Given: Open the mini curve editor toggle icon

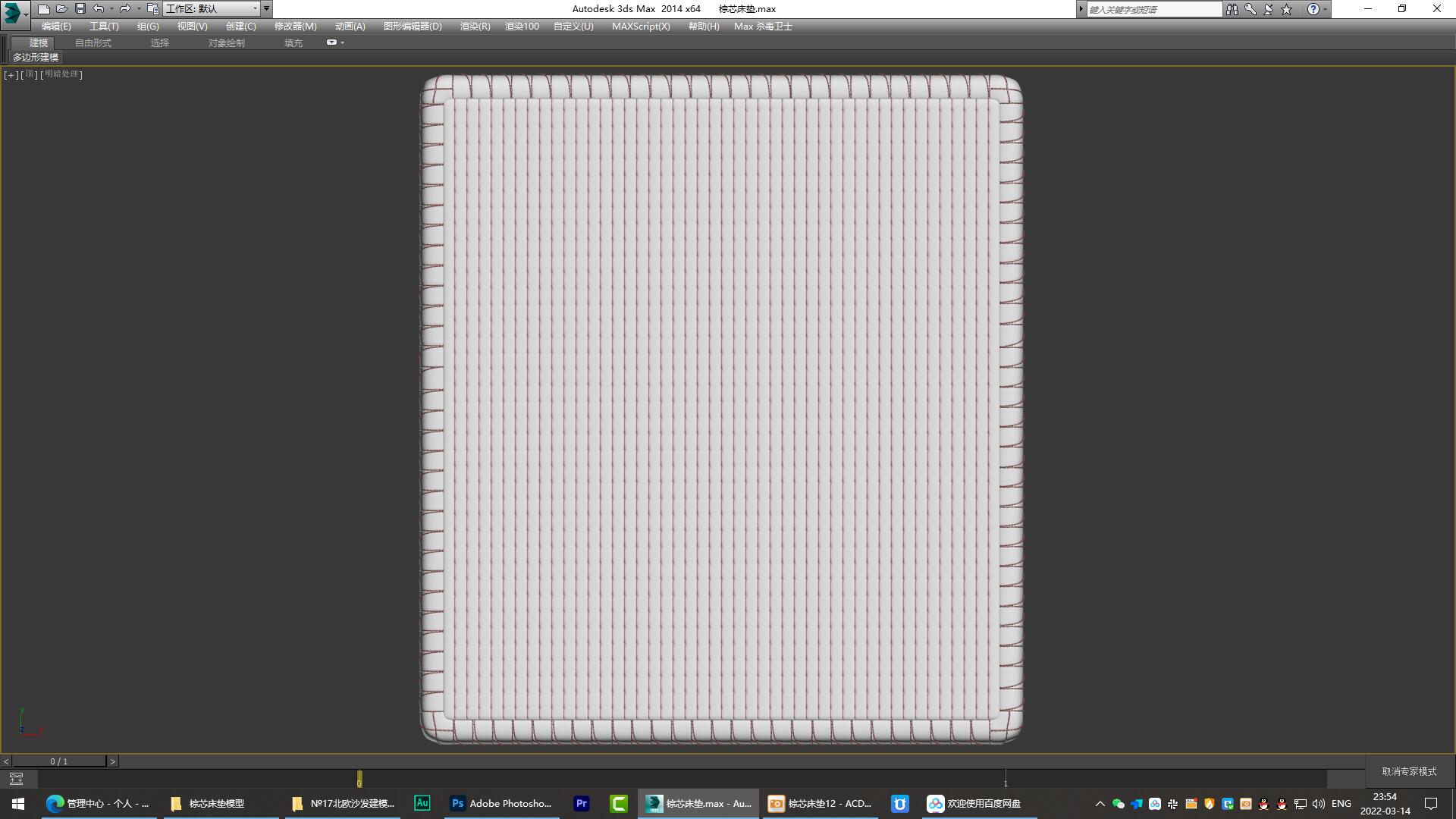Looking at the screenshot, I should click(x=16, y=779).
